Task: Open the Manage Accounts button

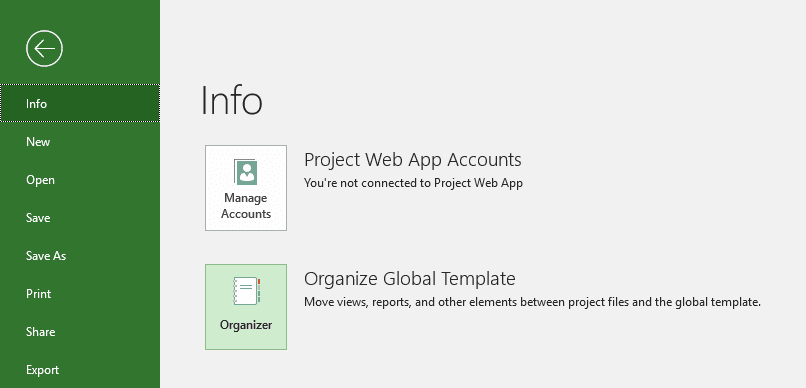Action: [x=246, y=188]
